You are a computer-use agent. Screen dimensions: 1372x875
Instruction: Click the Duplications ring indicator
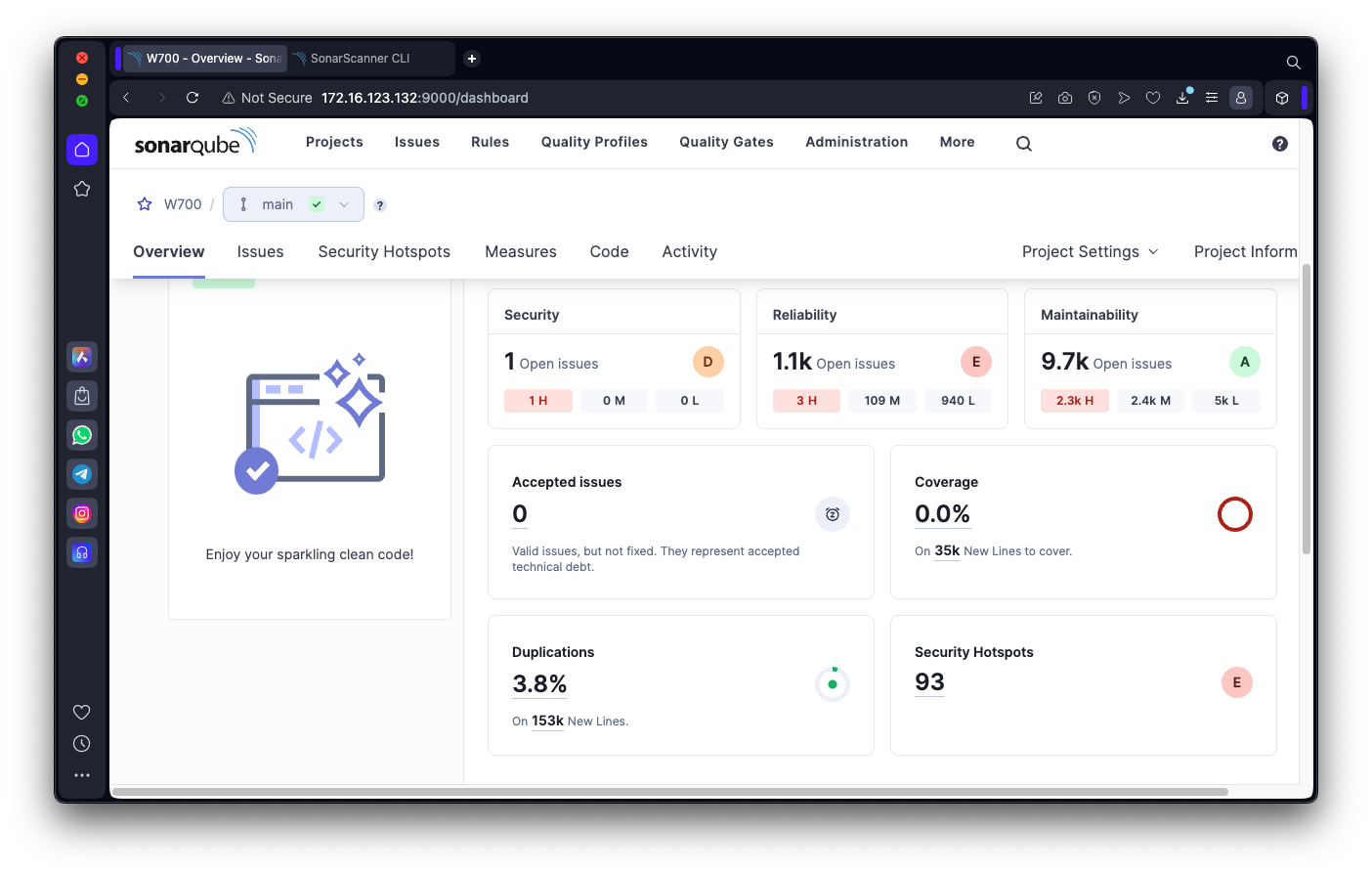point(833,684)
